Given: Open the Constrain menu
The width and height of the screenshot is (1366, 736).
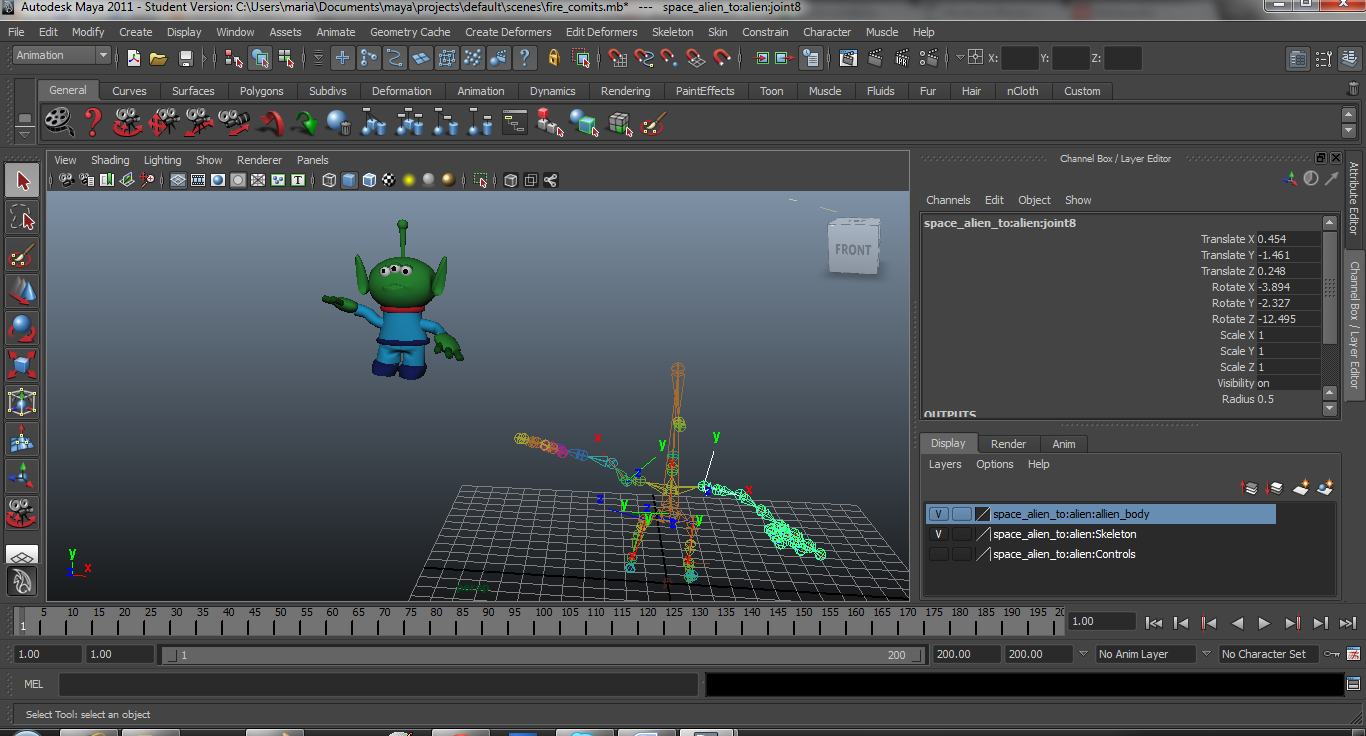Looking at the screenshot, I should pyautogui.click(x=765, y=32).
